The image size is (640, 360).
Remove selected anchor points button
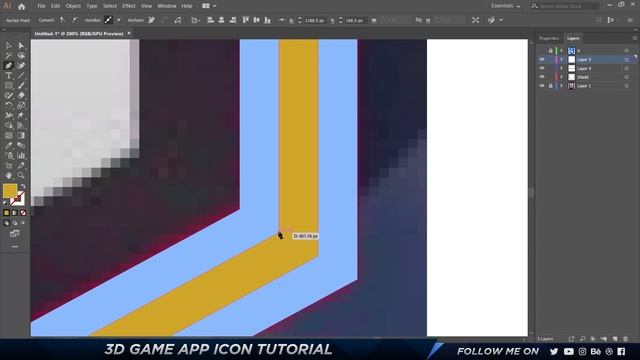pos(151,20)
